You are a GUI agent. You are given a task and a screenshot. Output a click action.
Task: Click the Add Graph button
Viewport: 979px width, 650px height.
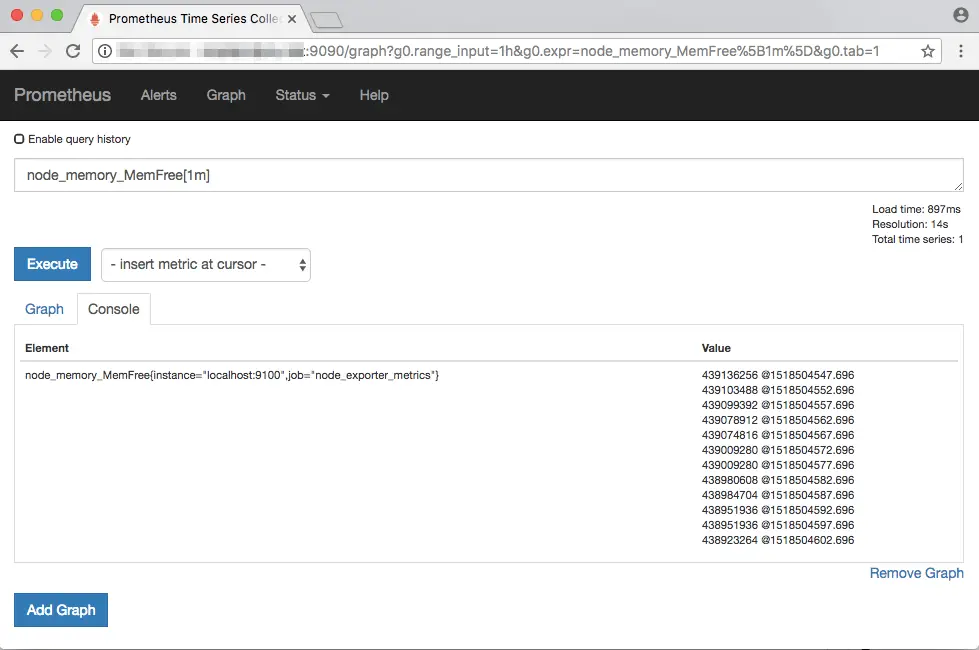[x=61, y=610]
